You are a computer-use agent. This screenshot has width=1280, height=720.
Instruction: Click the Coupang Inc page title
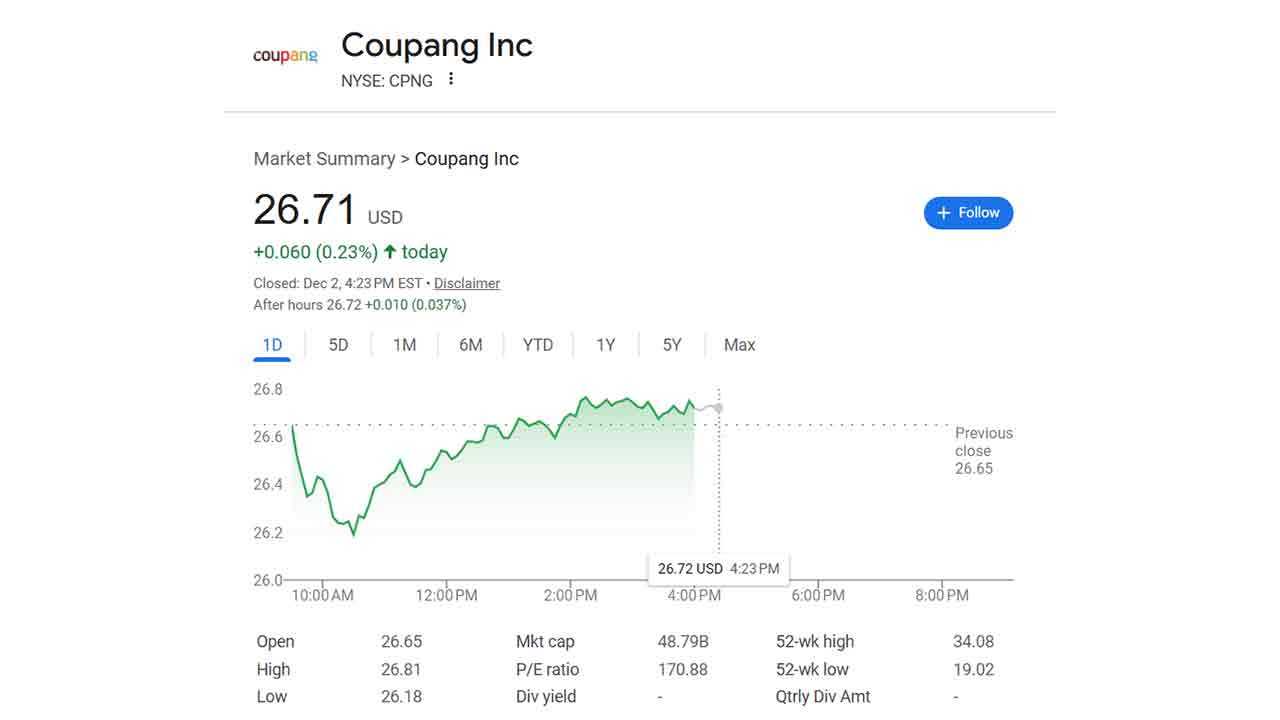[x=437, y=46]
